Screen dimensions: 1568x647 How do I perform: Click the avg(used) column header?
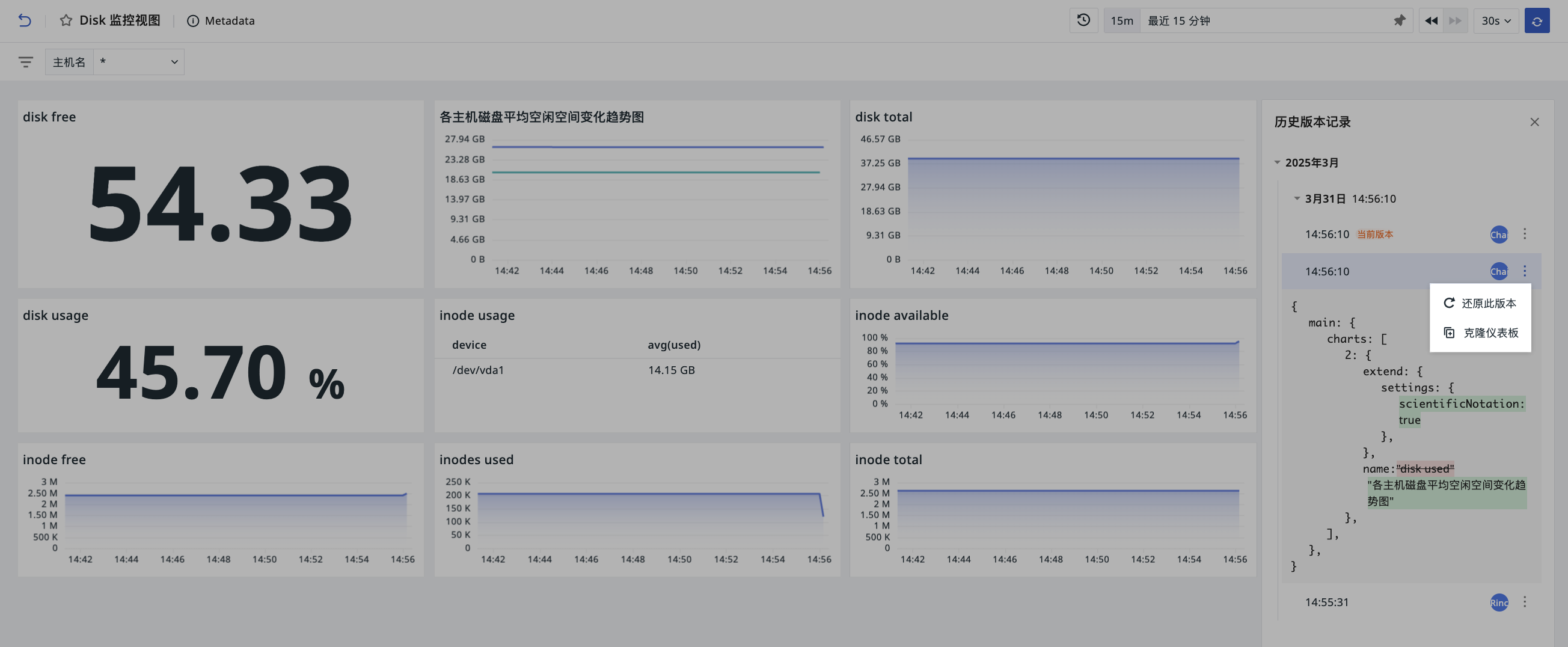tap(674, 345)
